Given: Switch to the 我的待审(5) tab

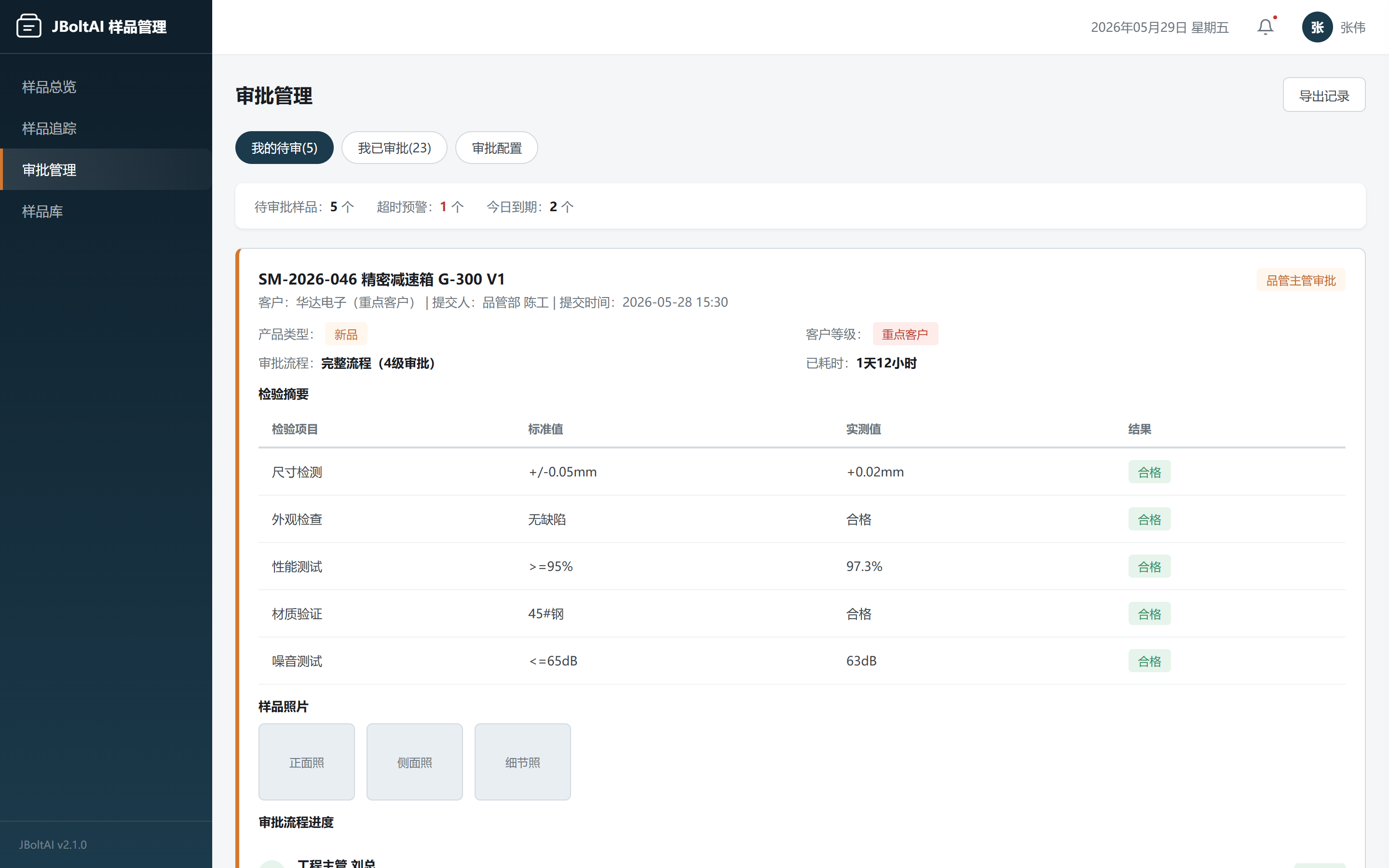Looking at the screenshot, I should click(284, 148).
